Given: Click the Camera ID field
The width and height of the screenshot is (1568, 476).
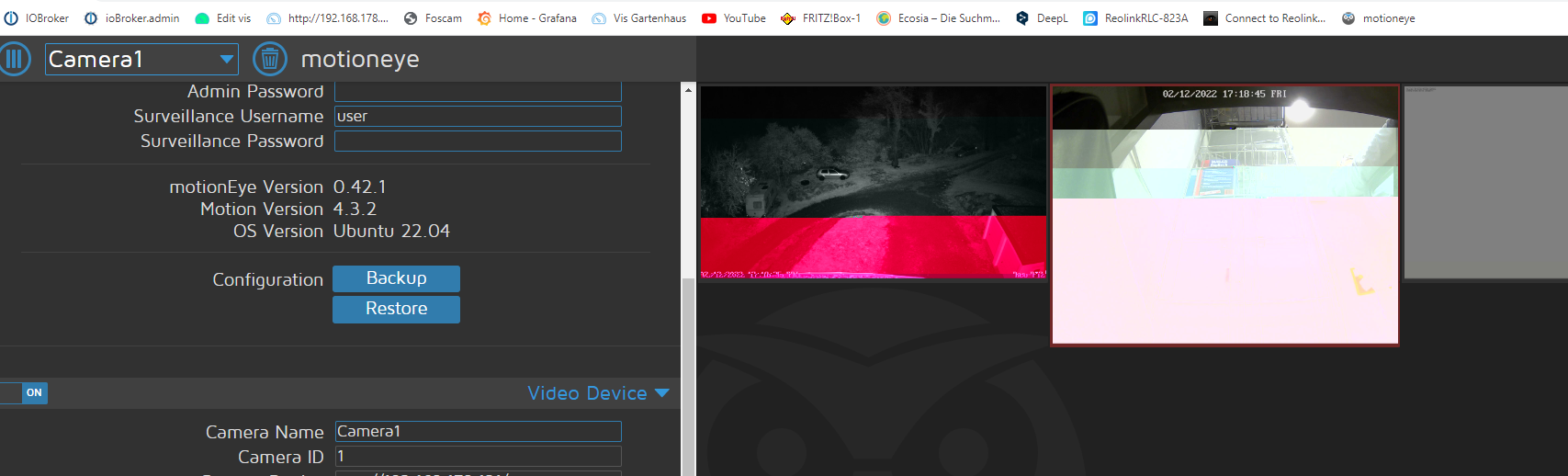Looking at the screenshot, I should click(x=478, y=456).
